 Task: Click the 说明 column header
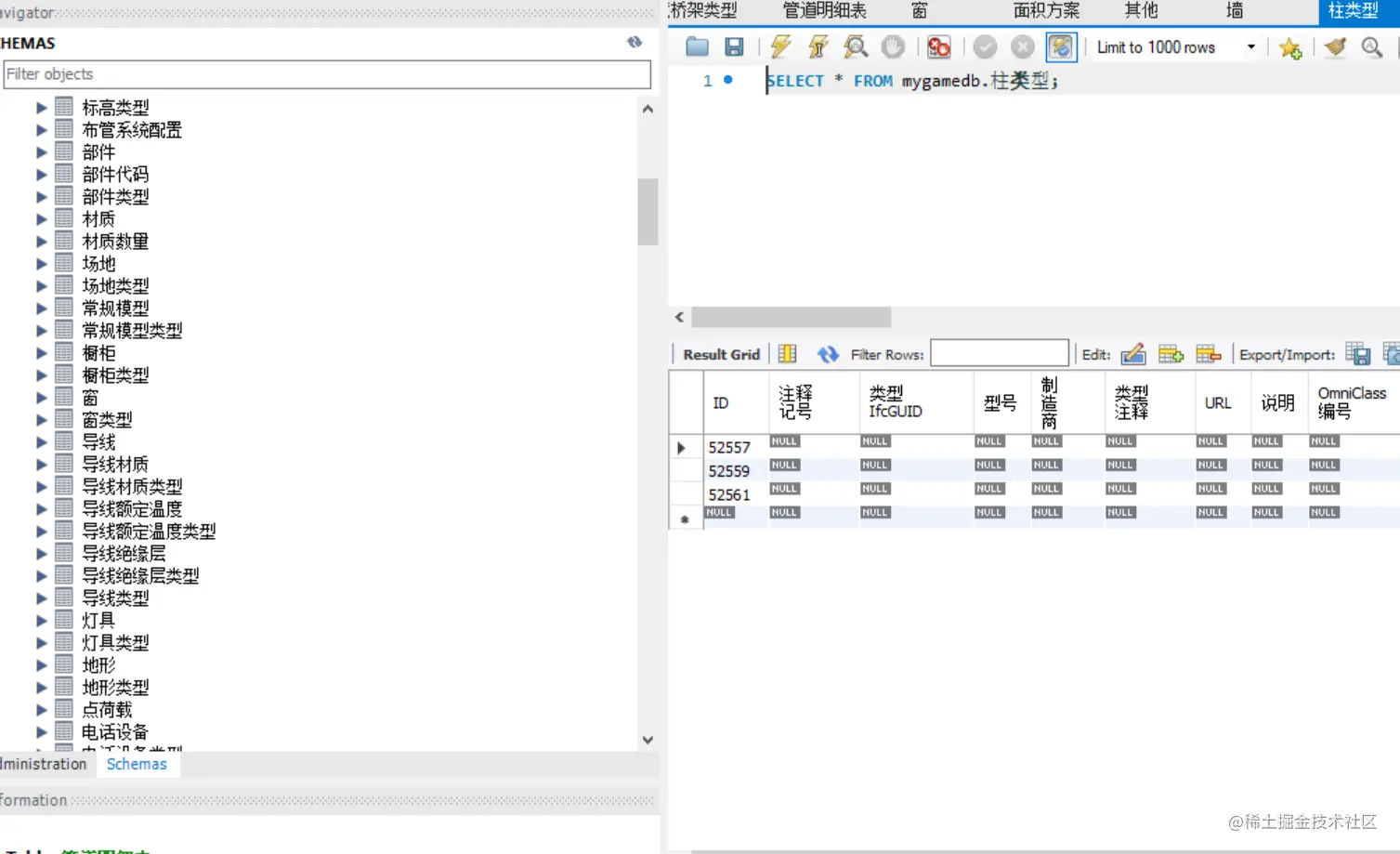(x=1277, y=403)
